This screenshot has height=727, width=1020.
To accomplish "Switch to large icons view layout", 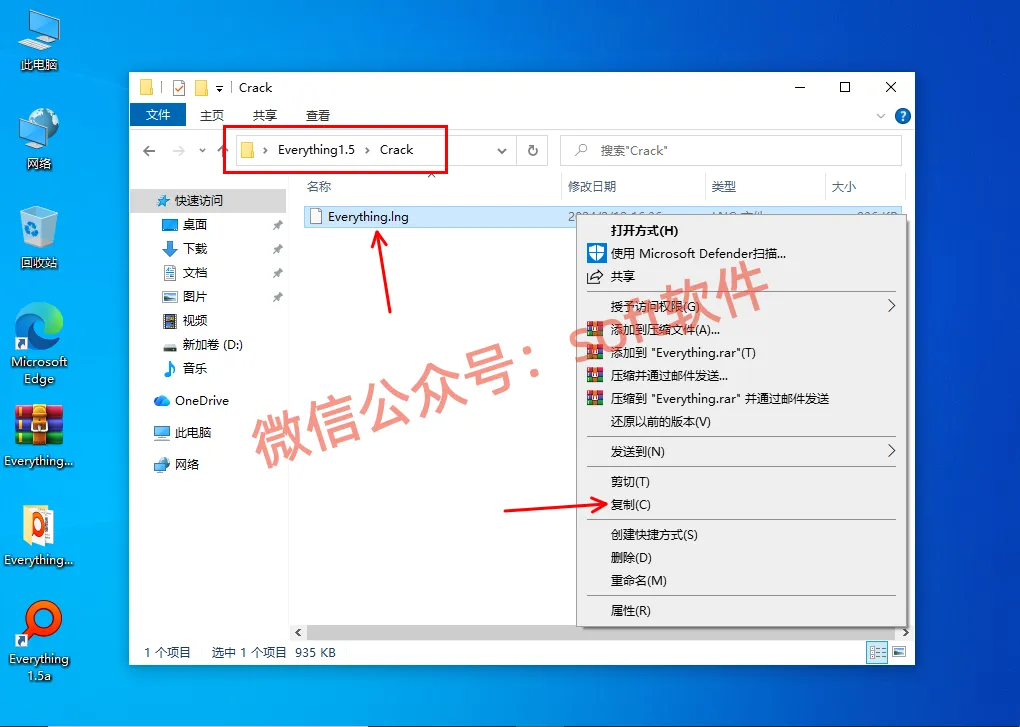I will point(899,652).
